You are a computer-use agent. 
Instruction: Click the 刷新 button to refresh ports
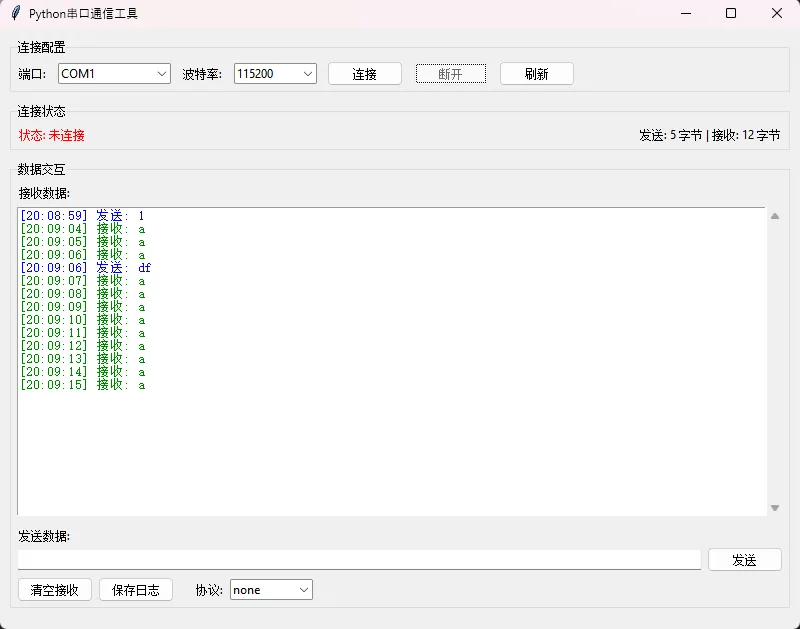click(536, 74)
